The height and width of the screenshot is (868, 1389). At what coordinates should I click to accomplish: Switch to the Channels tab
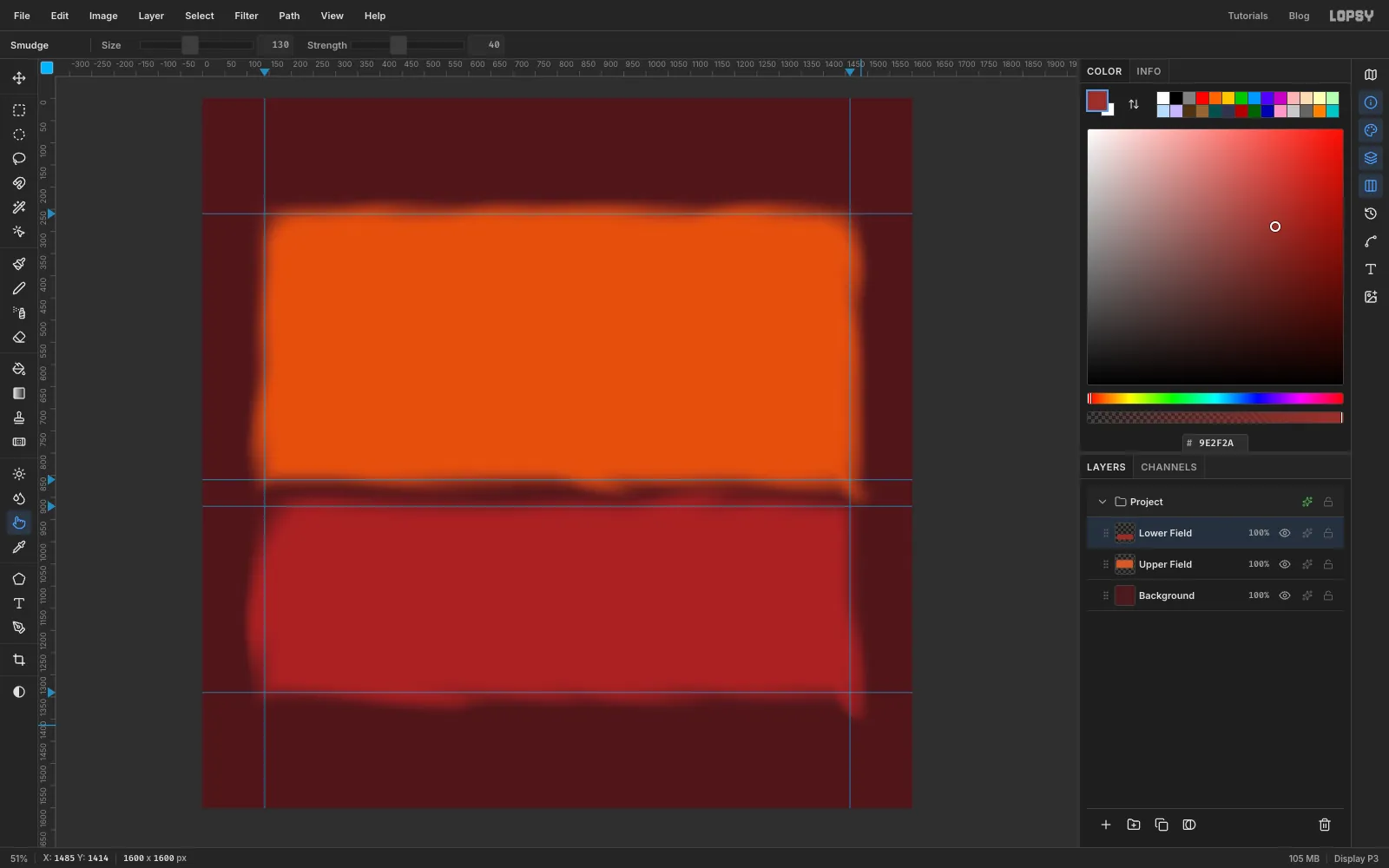(x=1168, y=467)
